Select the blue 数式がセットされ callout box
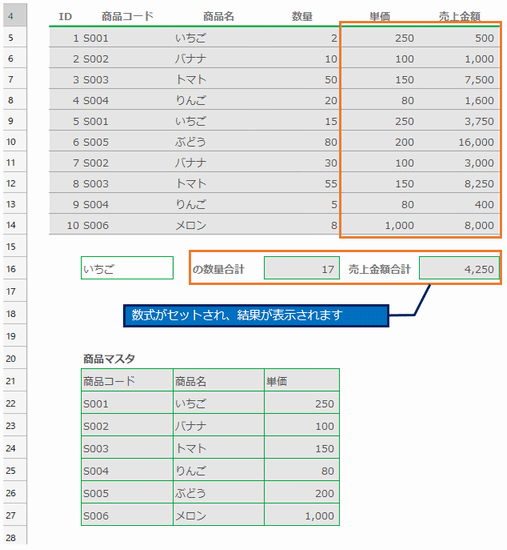This screenshot has height=550, width=507. [x=256, y=315]
